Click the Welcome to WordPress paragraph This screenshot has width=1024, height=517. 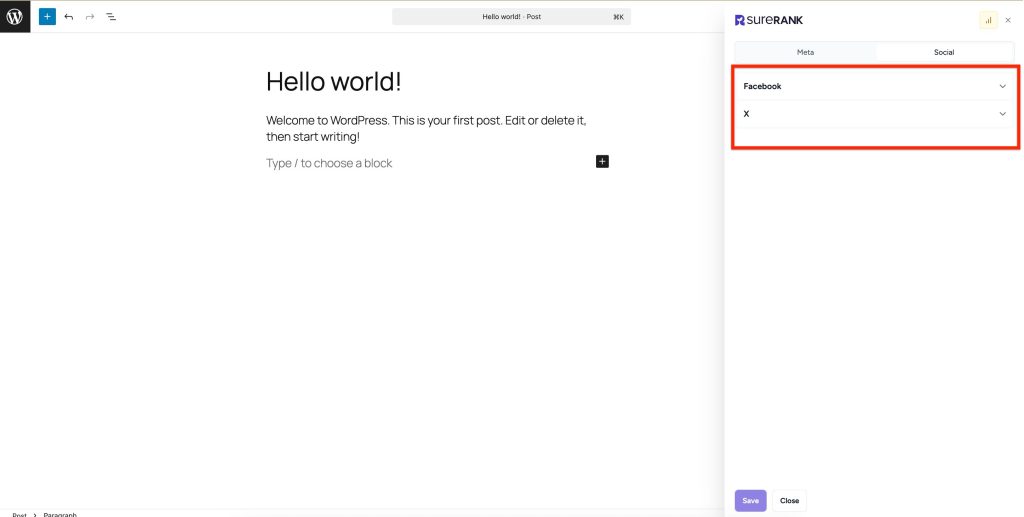click(x=426, y=129)
